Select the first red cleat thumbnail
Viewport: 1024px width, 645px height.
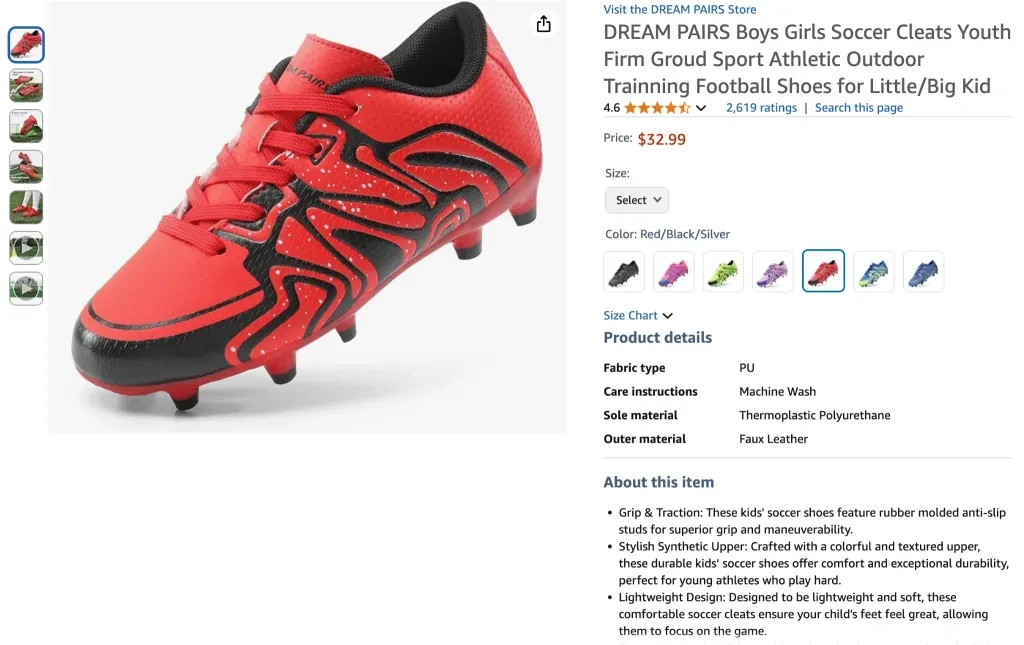coord(26,45)
